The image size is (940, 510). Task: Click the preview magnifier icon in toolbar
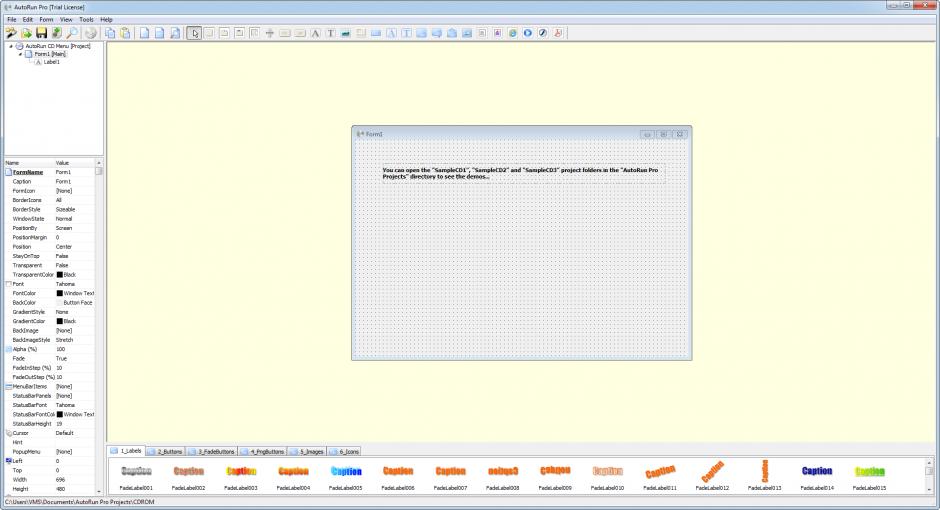pos(72,33)
